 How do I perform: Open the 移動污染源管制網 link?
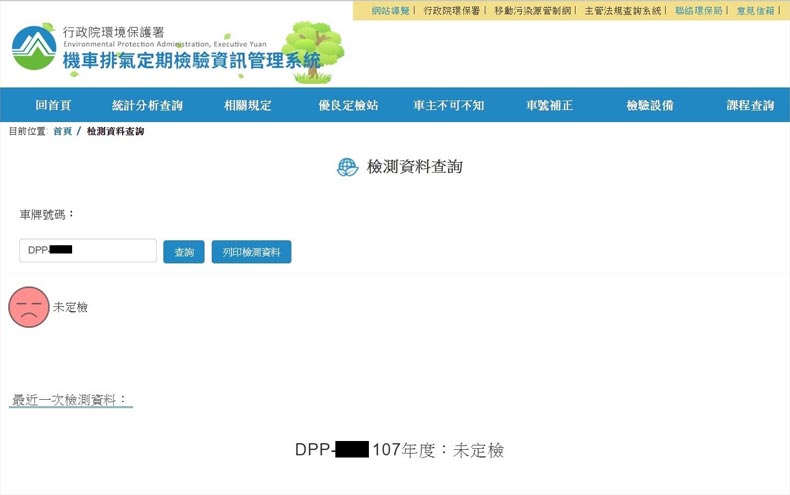point(533,10)
